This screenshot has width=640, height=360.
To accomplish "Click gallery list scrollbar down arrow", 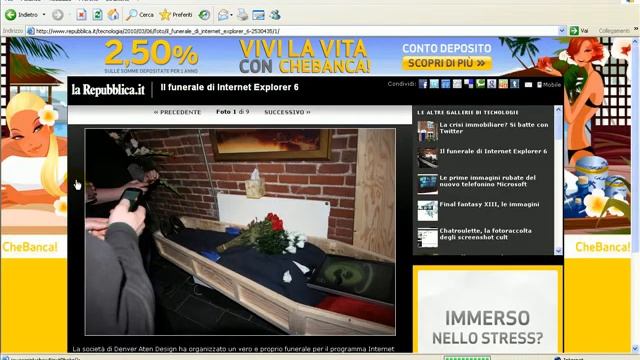I will point(558,251).
